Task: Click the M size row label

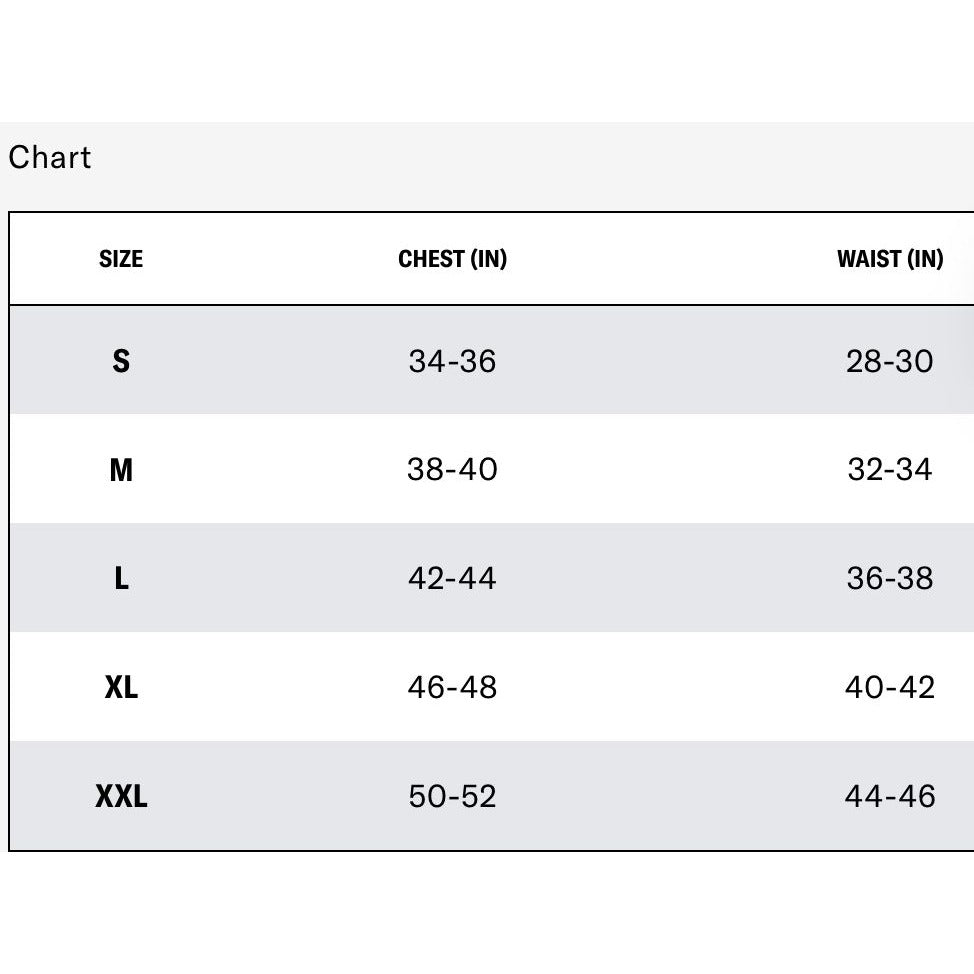Action: click(x=121, y=470)
